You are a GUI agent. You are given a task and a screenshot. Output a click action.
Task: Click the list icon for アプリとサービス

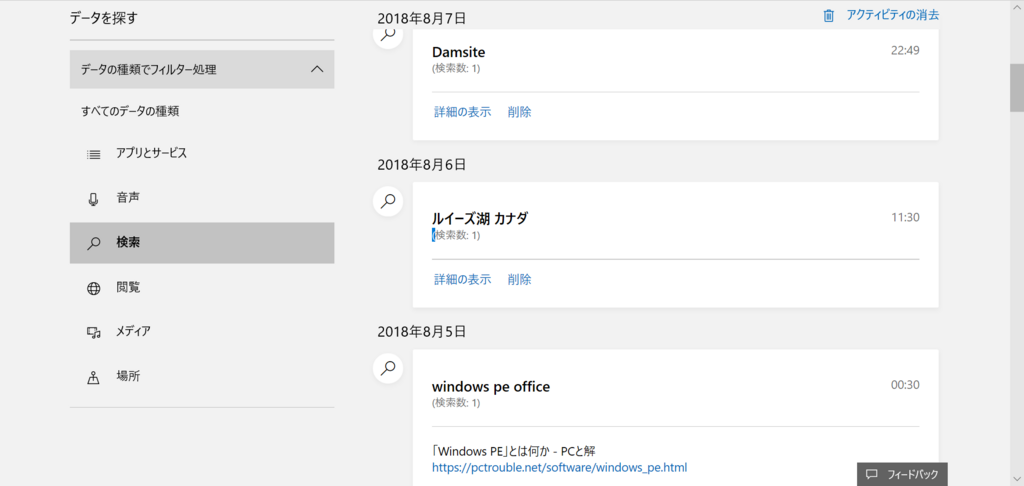[x=93, y=155]
